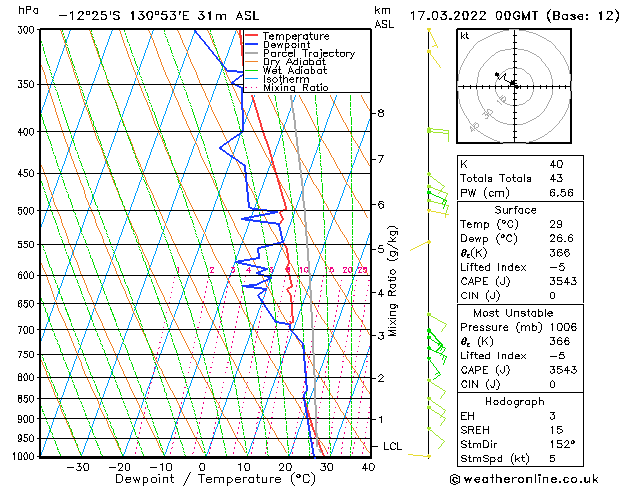This screenshot has height=486, width=629.
Task: Click the '5' km altitude tick label
Action: [381, 249]
